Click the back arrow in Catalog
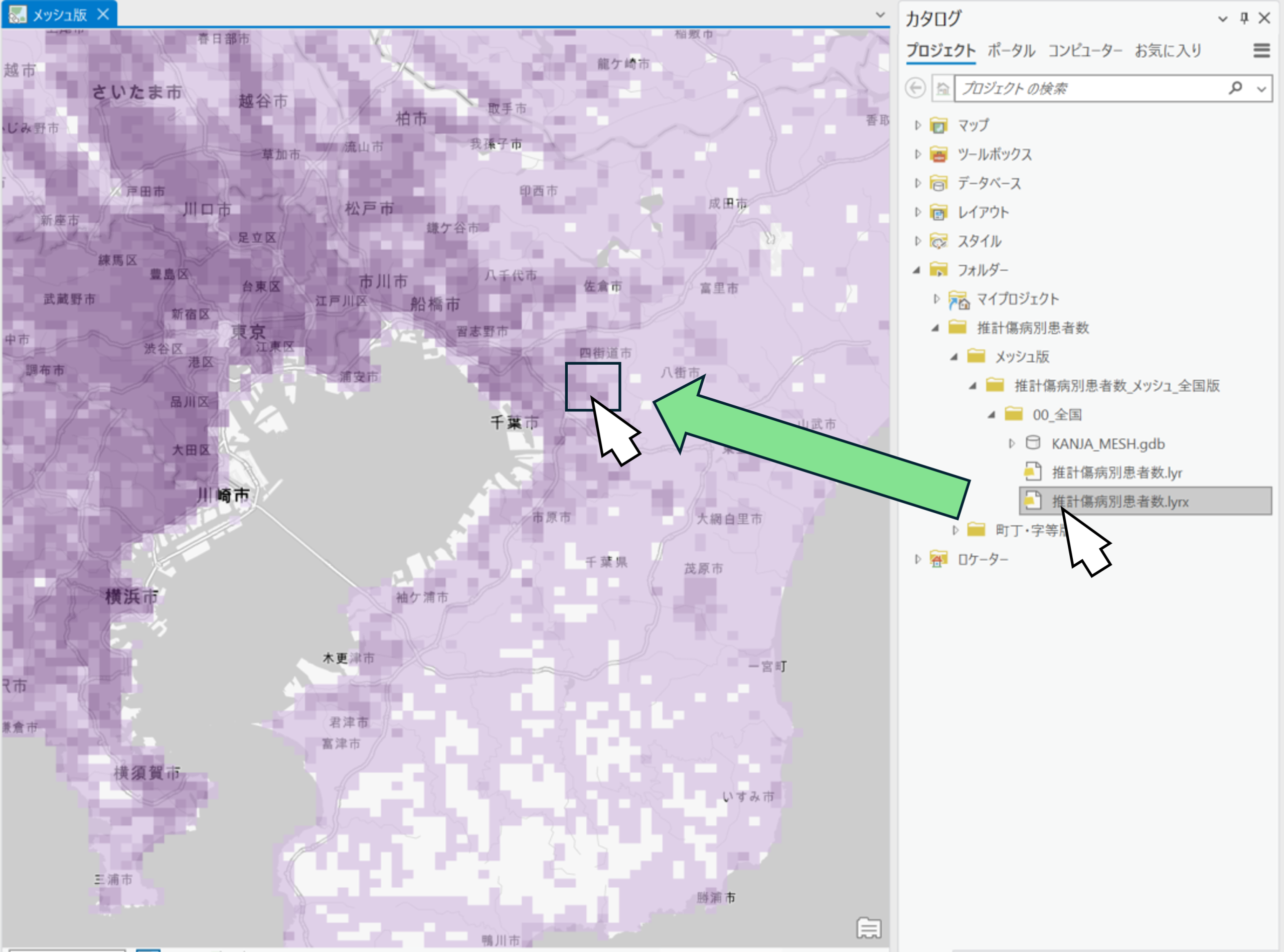Image resolution: width=1284 pixels, height=952 pixels. (915, 88)
